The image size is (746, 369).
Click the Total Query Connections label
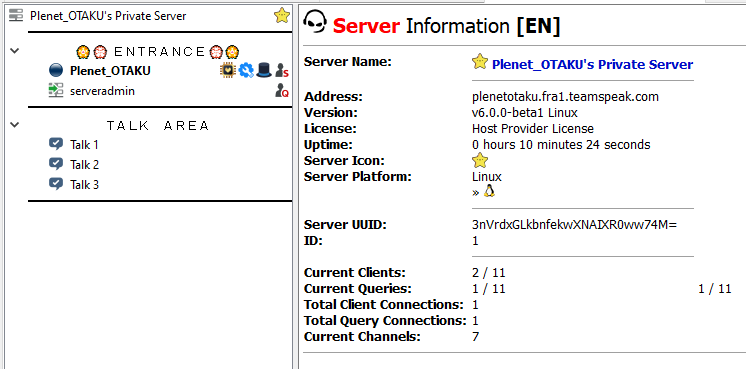pos(385,321)
